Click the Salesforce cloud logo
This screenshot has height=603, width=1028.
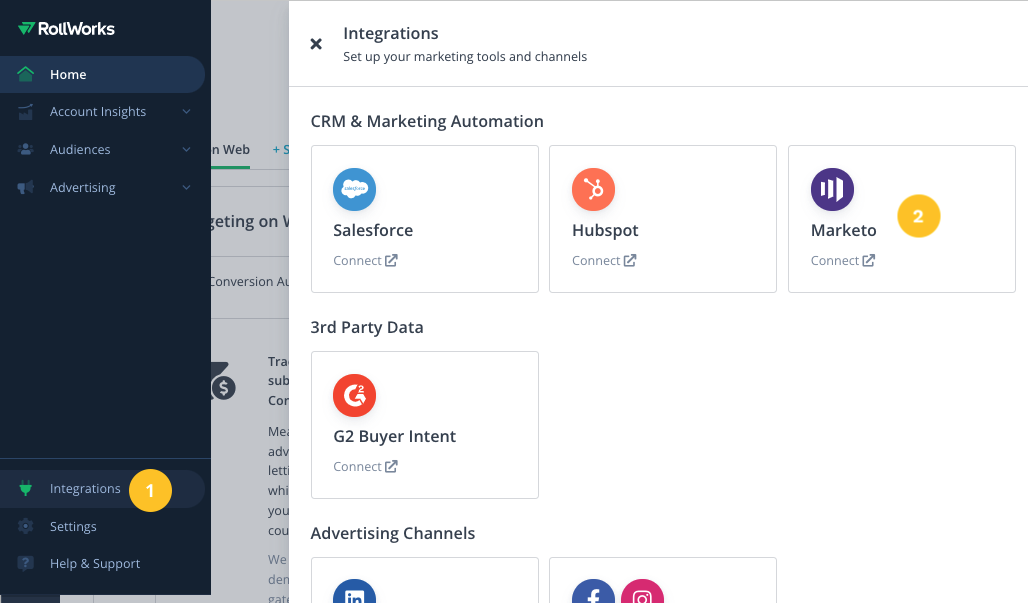355,189
